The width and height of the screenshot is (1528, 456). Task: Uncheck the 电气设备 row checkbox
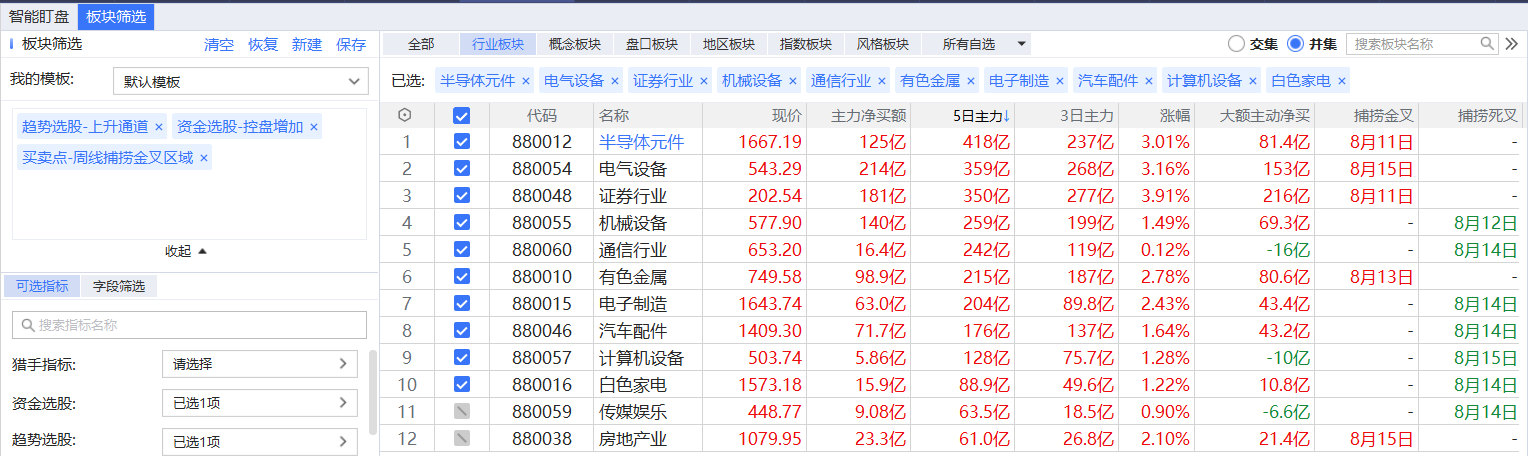point(461,169)
